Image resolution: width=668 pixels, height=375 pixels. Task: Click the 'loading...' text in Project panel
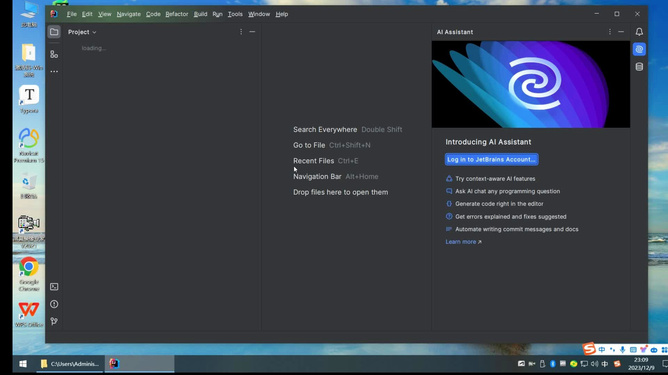94,48
